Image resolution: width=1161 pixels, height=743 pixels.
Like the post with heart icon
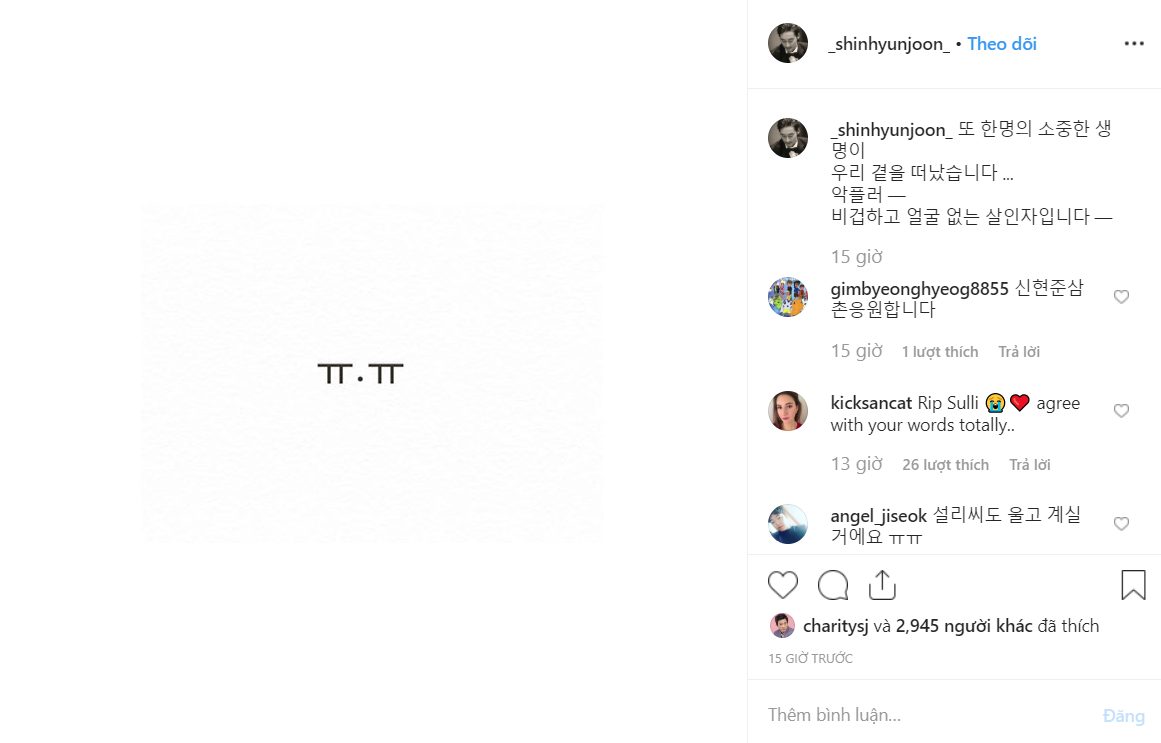783,585
